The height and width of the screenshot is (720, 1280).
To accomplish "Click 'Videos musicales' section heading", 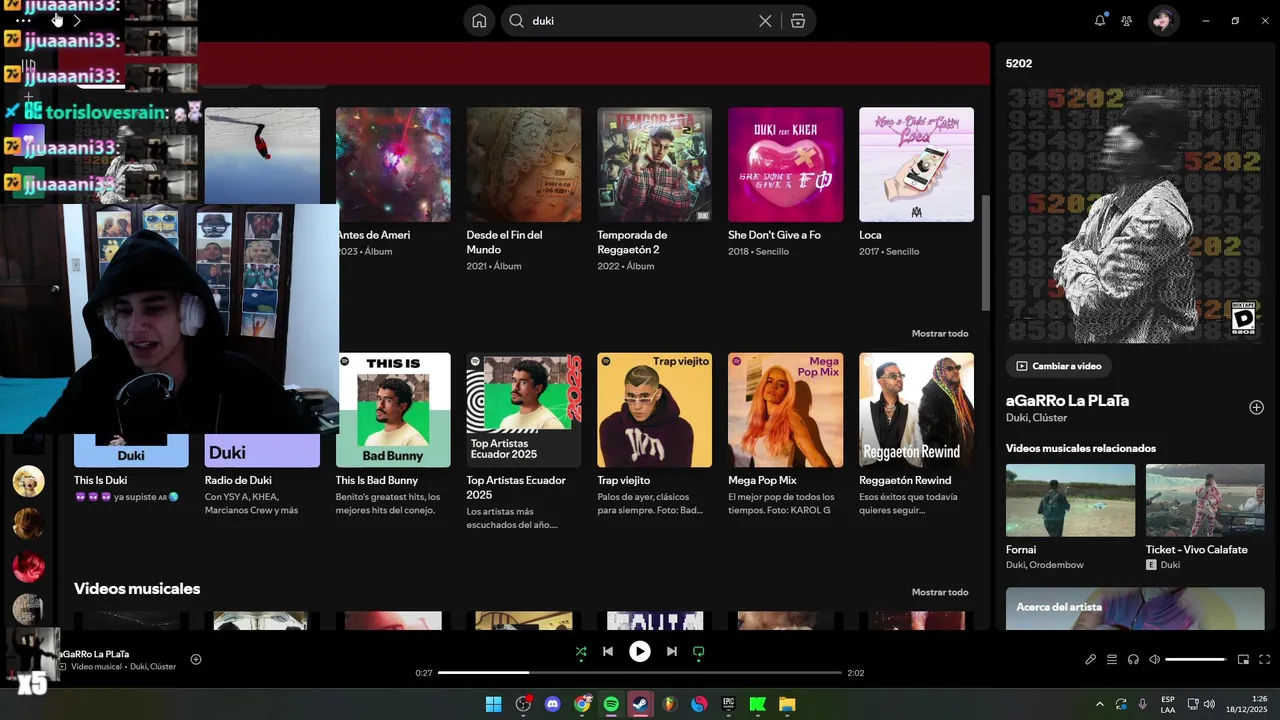I will pos(137,589).
